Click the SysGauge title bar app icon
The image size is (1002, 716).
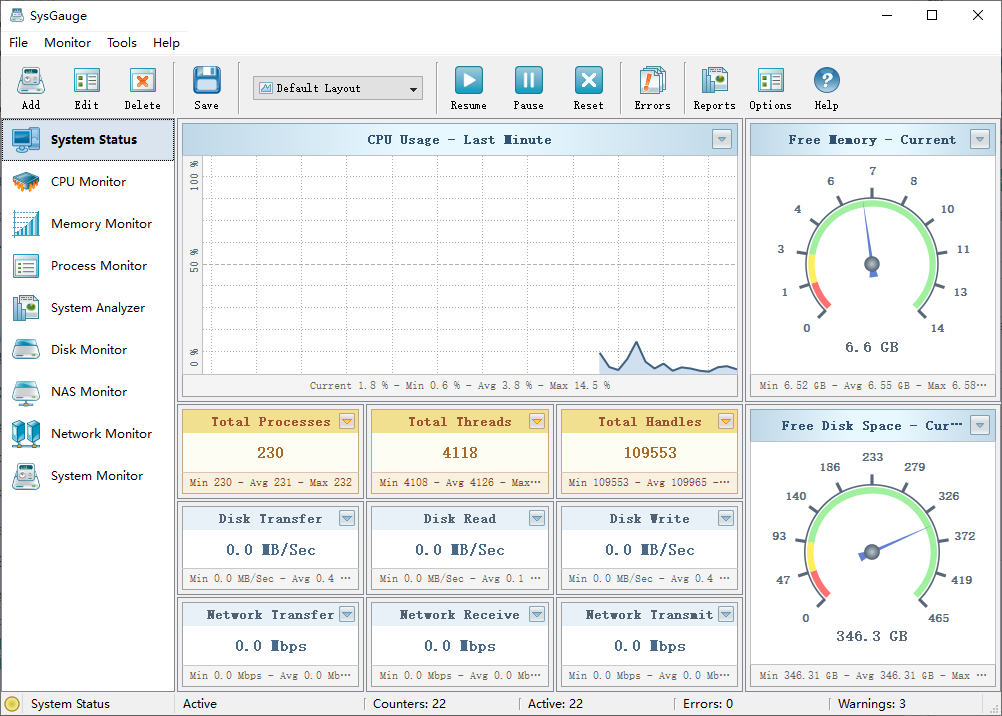click(17, 15)
